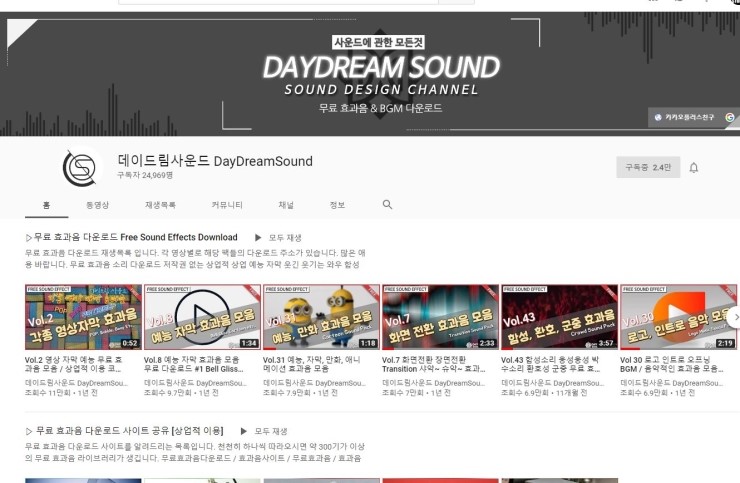This screenshot has height=483, width=740.
Task: Click the view count 조회수 6.9만회 · 11개월 전
Action: click(x=544, y=393)
